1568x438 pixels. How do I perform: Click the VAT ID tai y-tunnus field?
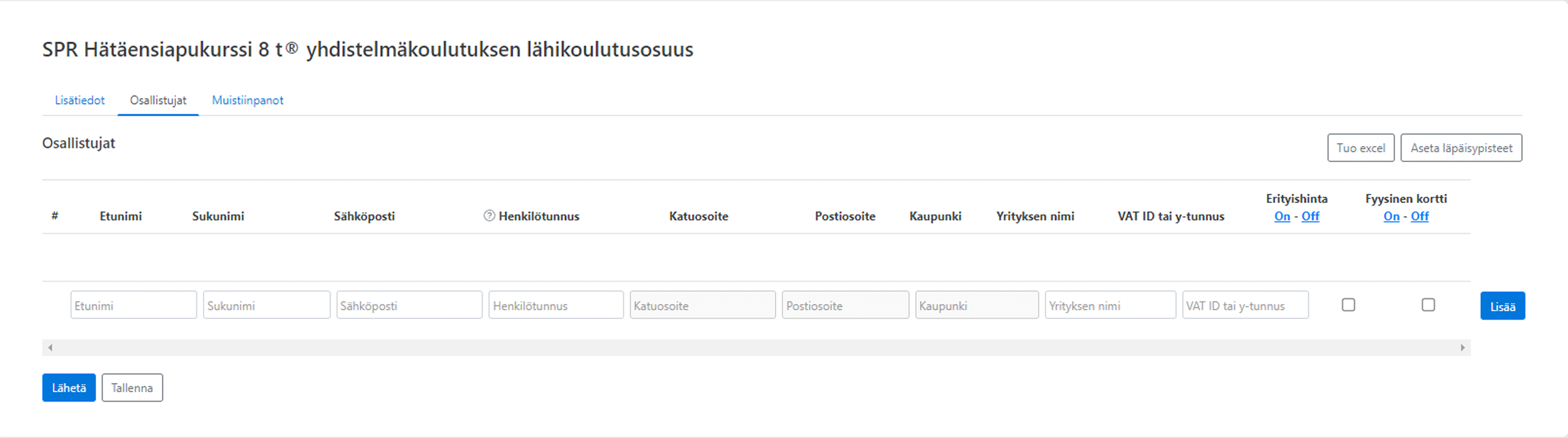1245,306
